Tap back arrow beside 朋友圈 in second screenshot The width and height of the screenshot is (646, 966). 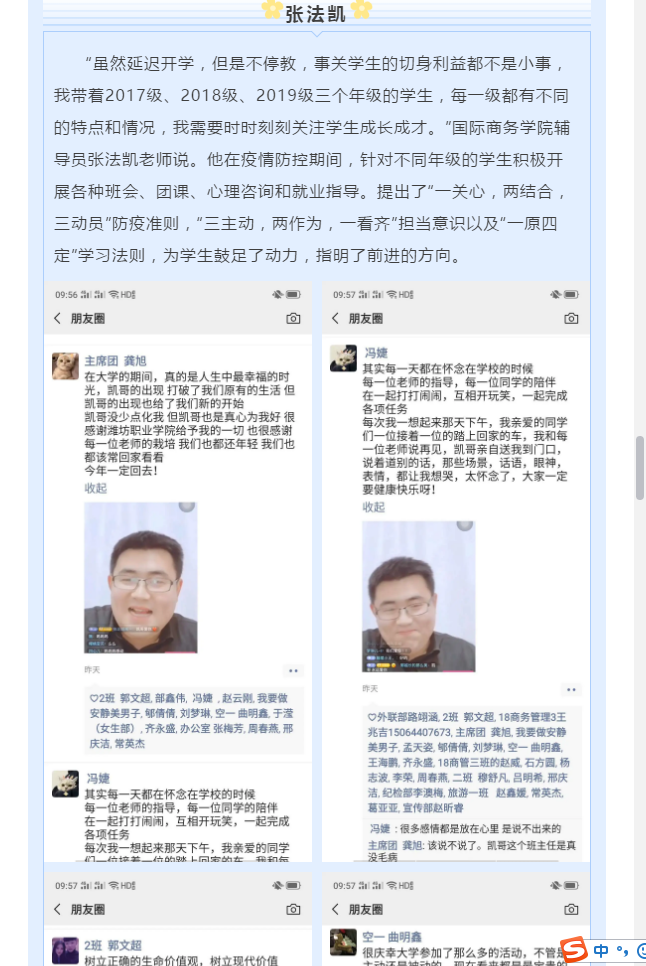[336, 318]
